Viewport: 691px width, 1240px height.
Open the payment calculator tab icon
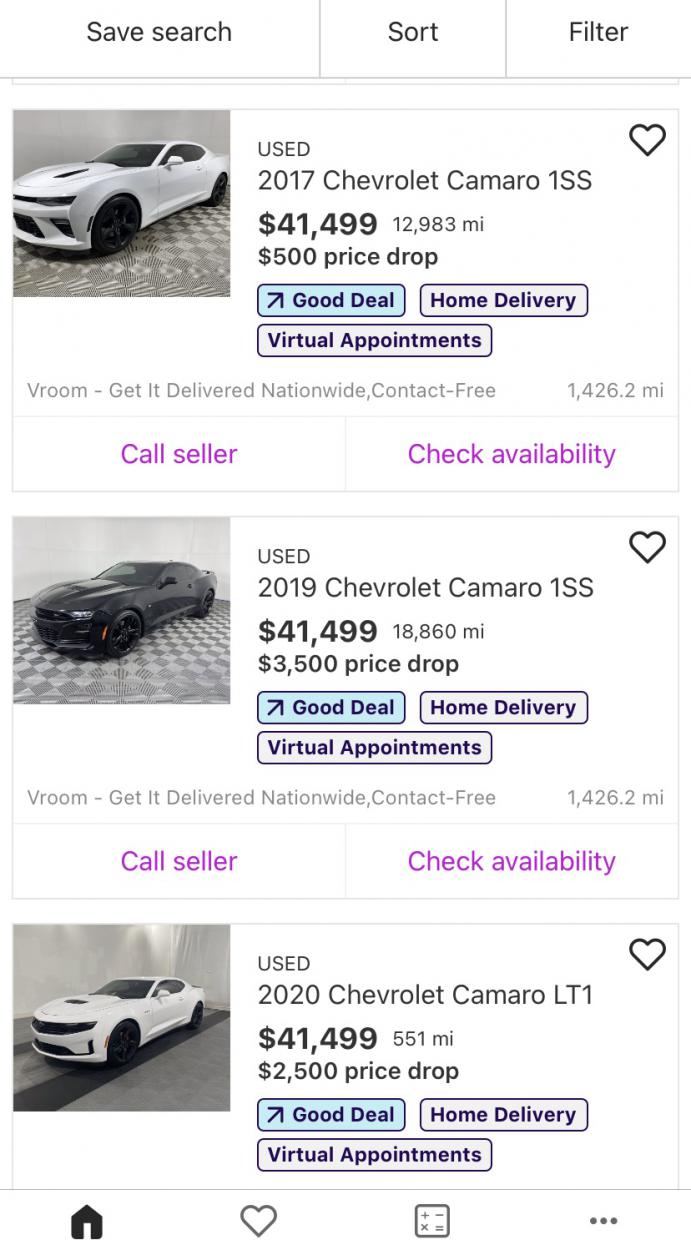[432, 1220]
